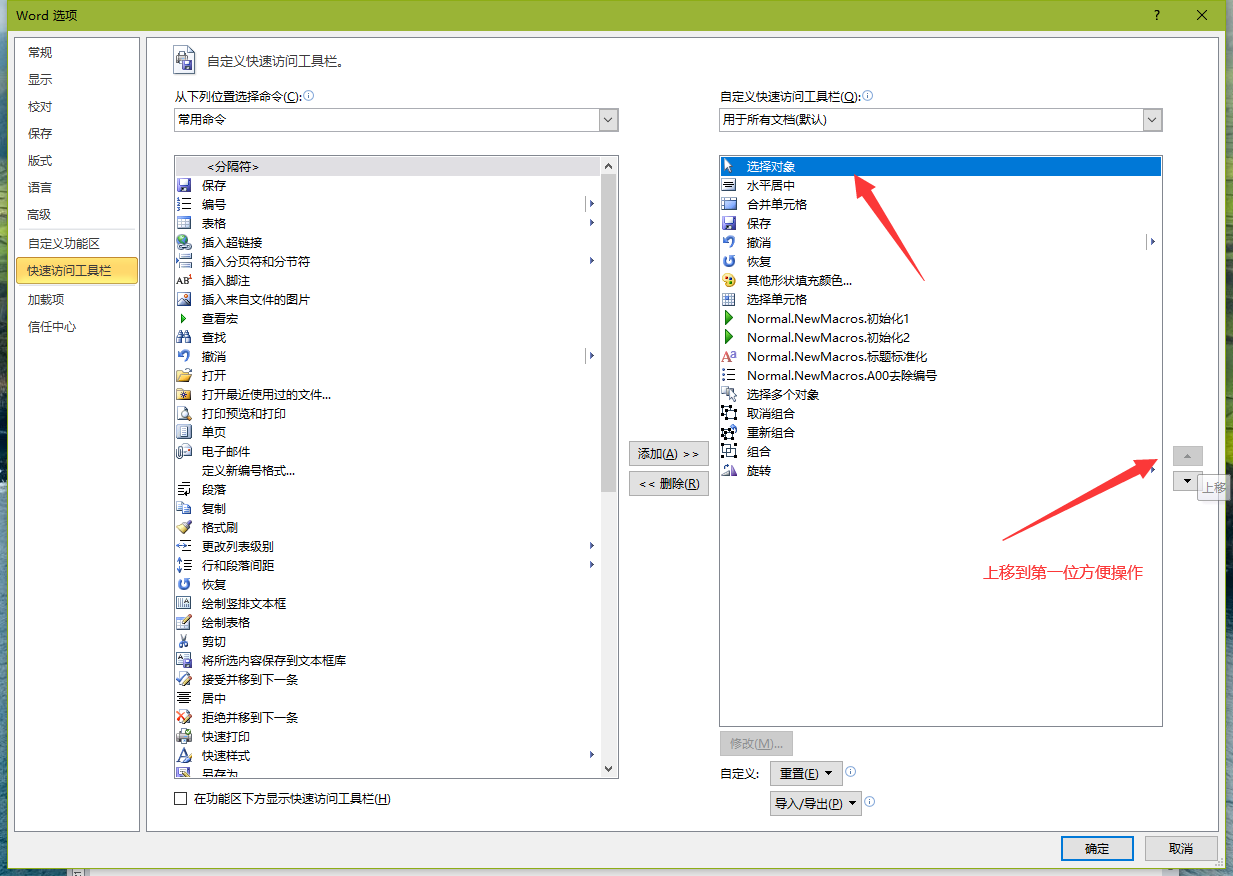Select the 重新组合 icon in right list
The width and height of the screenshot is (1233, 876).
(729, 432)
